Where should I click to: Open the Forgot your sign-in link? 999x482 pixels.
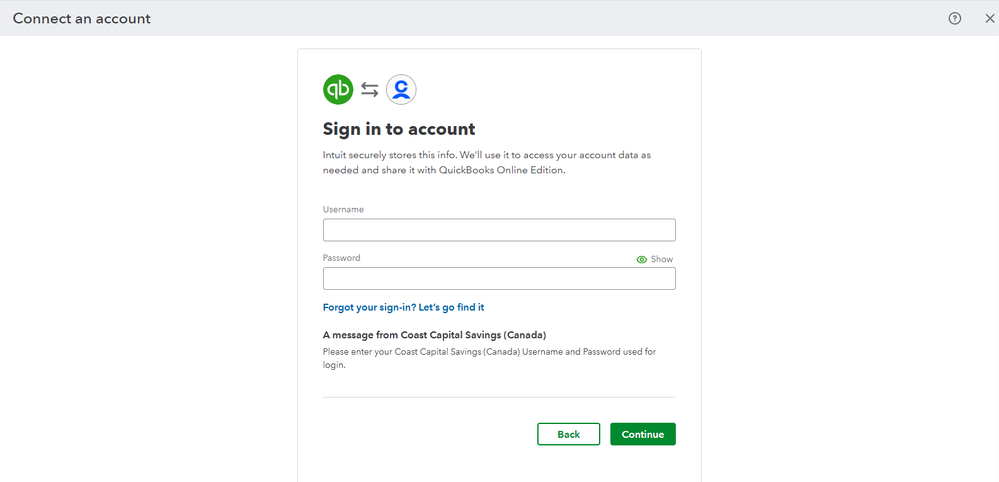[403, 307]
